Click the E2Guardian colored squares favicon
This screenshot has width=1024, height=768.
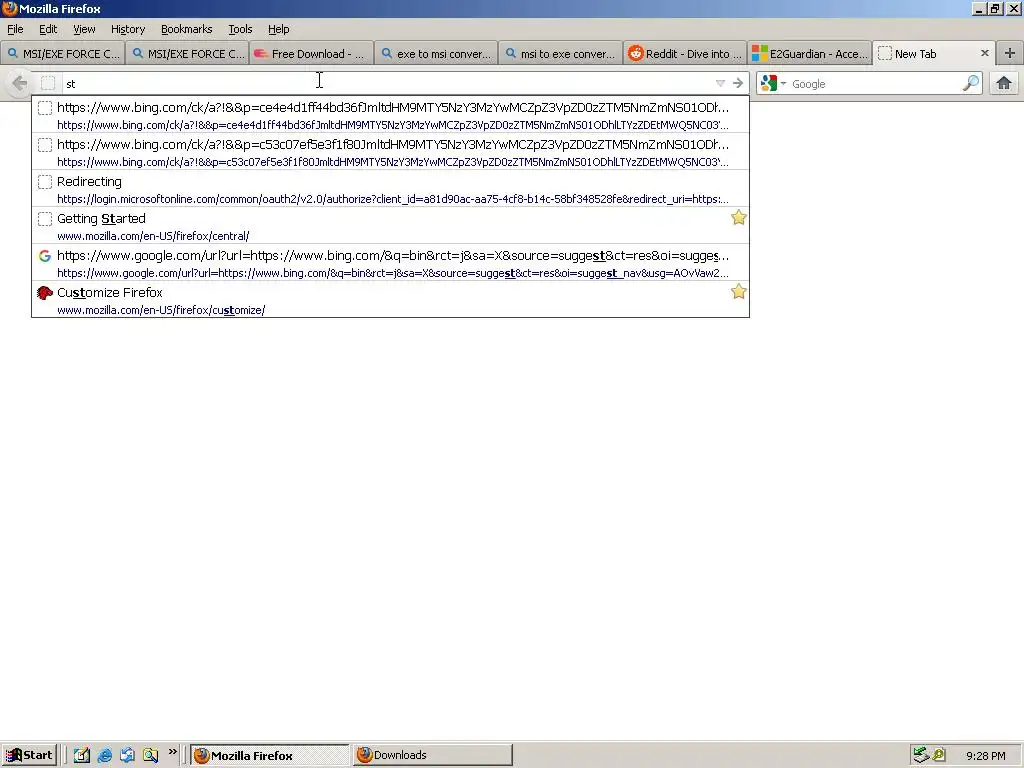(760, 54)
